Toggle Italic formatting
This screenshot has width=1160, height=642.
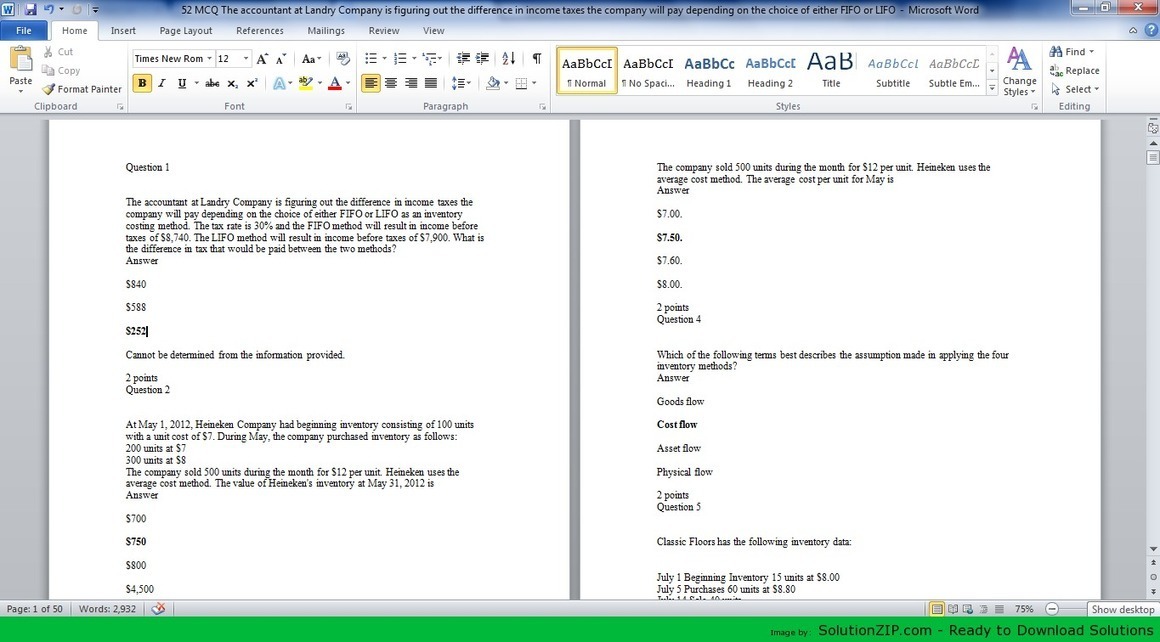tap(162, 84)
